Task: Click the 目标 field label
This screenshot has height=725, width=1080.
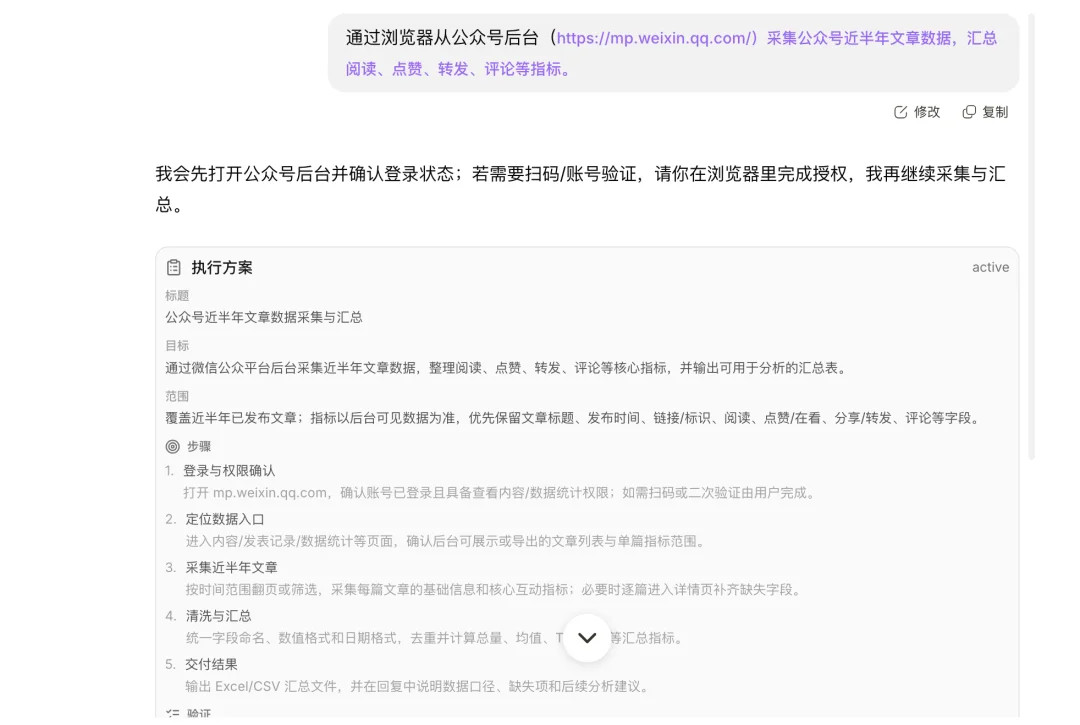Action: 177,346
